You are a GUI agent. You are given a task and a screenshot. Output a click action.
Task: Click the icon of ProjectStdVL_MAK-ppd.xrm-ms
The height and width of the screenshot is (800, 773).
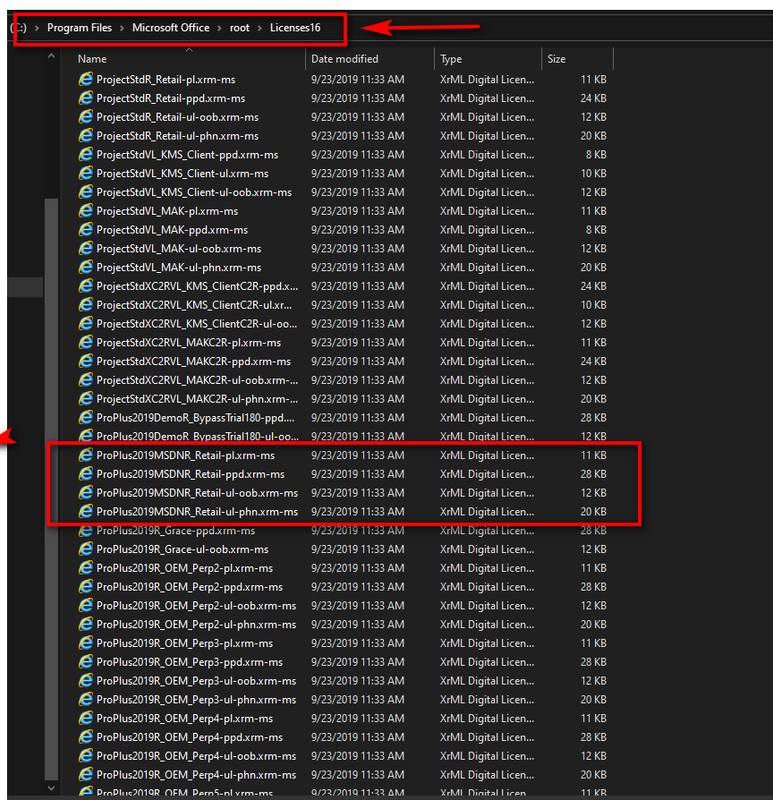pyautogui.click(x=86, y=230)
